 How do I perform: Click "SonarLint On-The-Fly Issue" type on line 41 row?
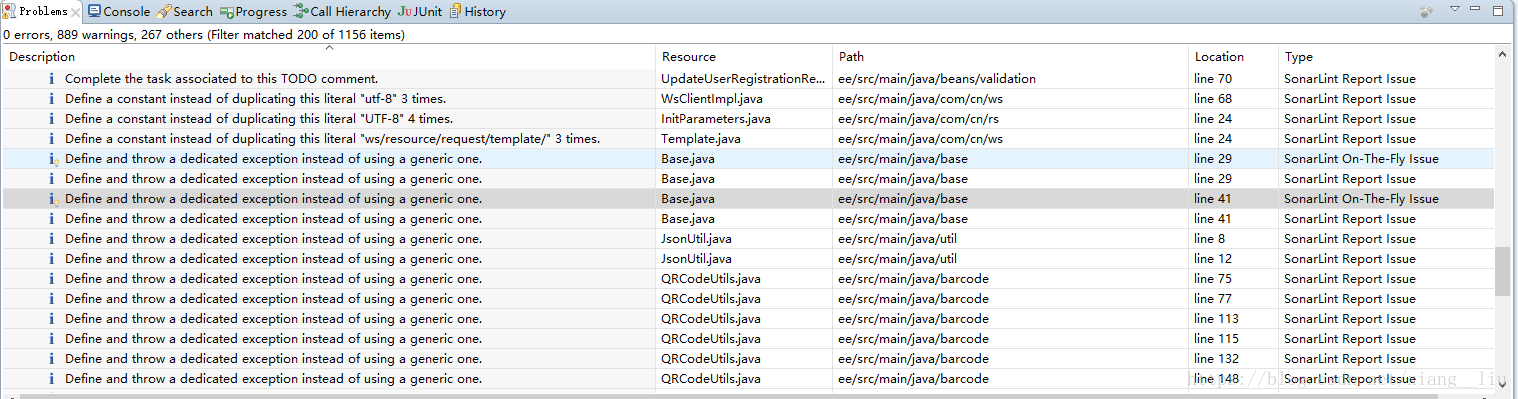click(x=1387, y=199)
